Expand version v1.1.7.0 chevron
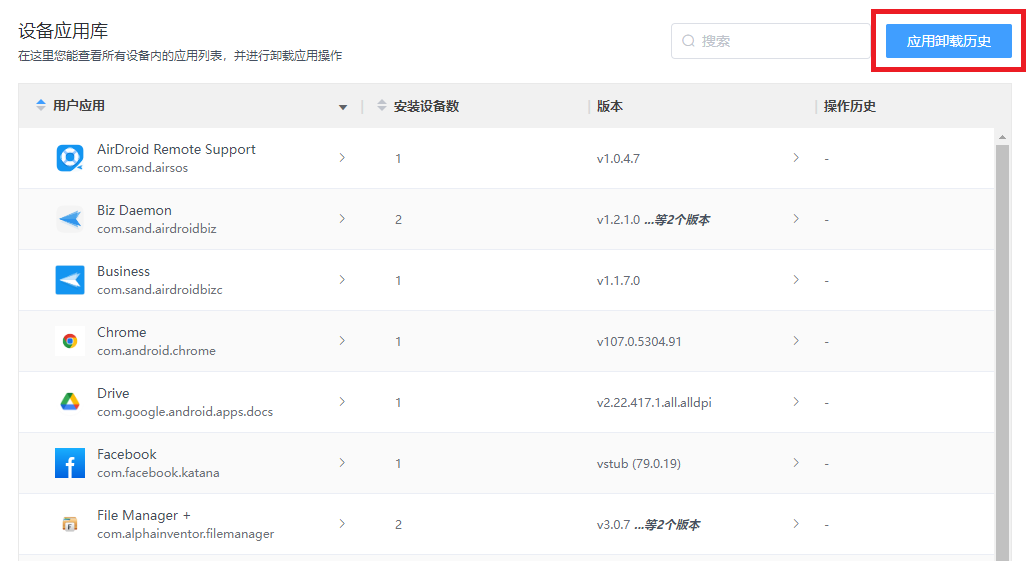 pyautogui.click(x=796, y=280)
